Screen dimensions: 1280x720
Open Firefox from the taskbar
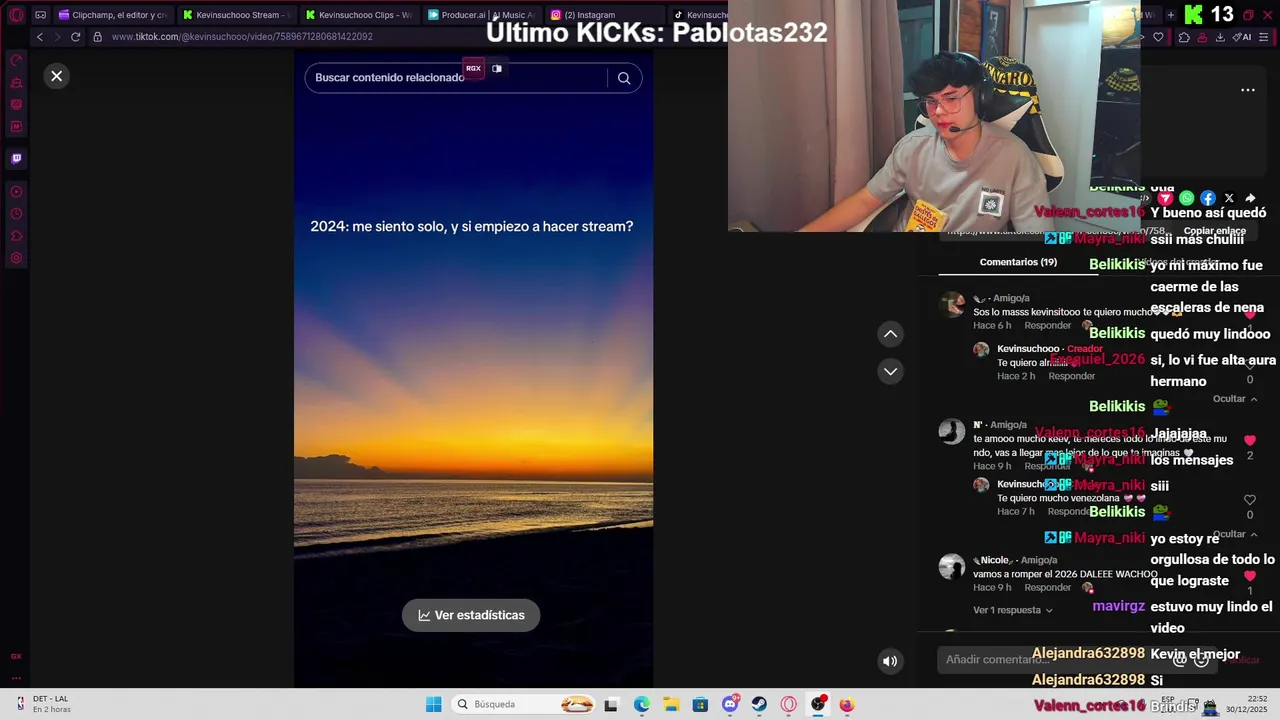847,705
